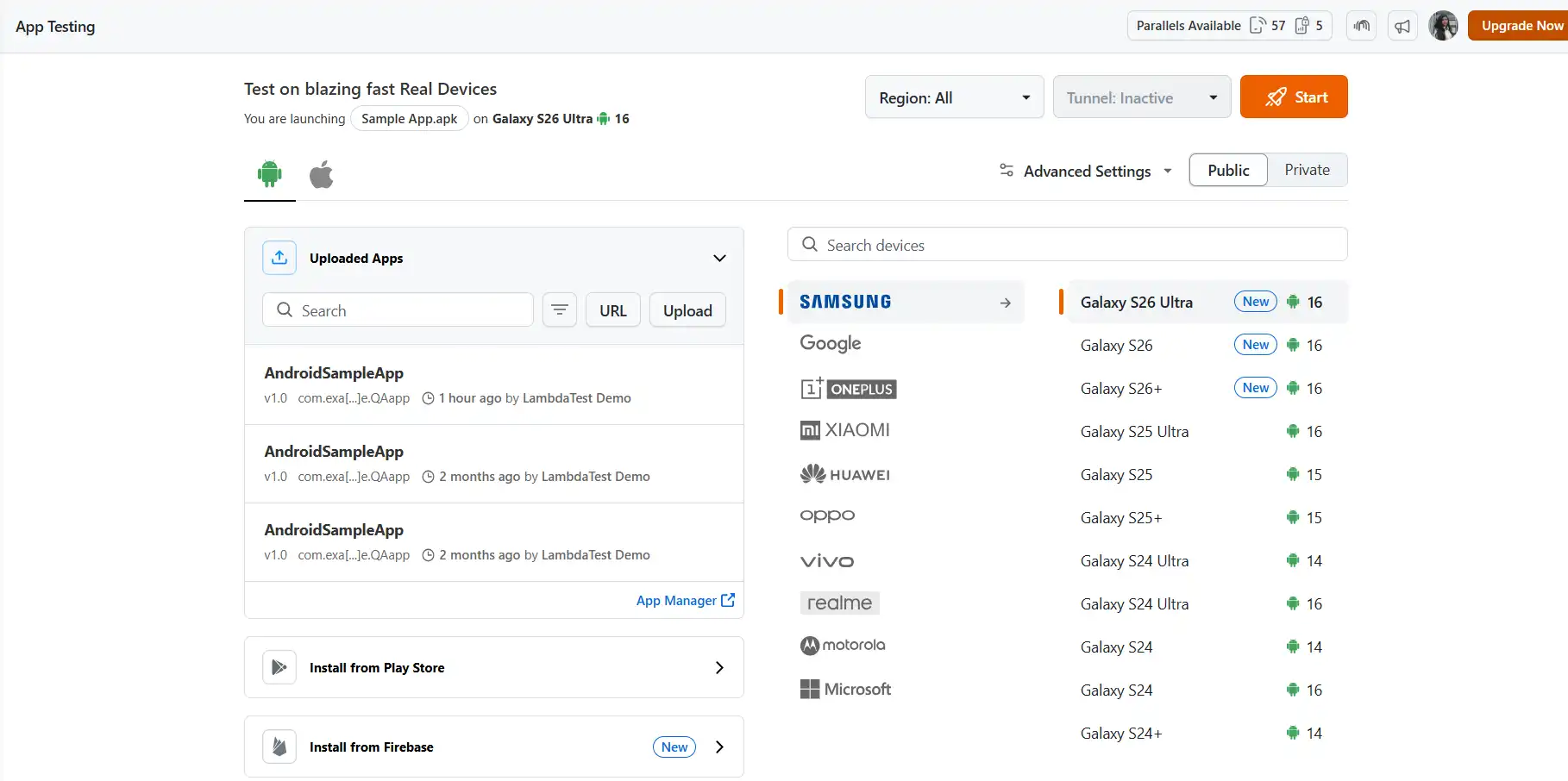Select the Xiaomi brand logo
The image size is (1568, 781).
click(845, 430)
